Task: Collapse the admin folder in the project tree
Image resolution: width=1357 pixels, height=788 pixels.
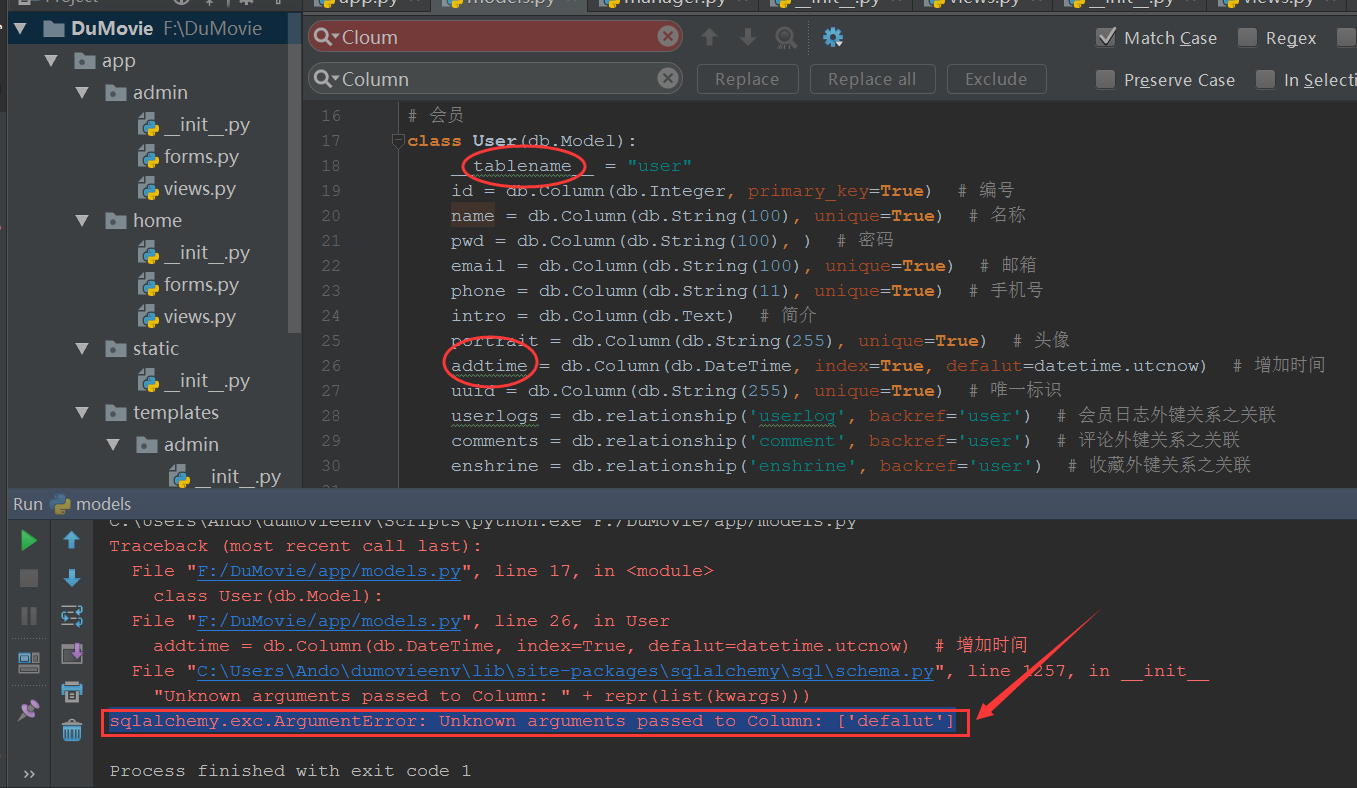Action: (x=84, y=92)
